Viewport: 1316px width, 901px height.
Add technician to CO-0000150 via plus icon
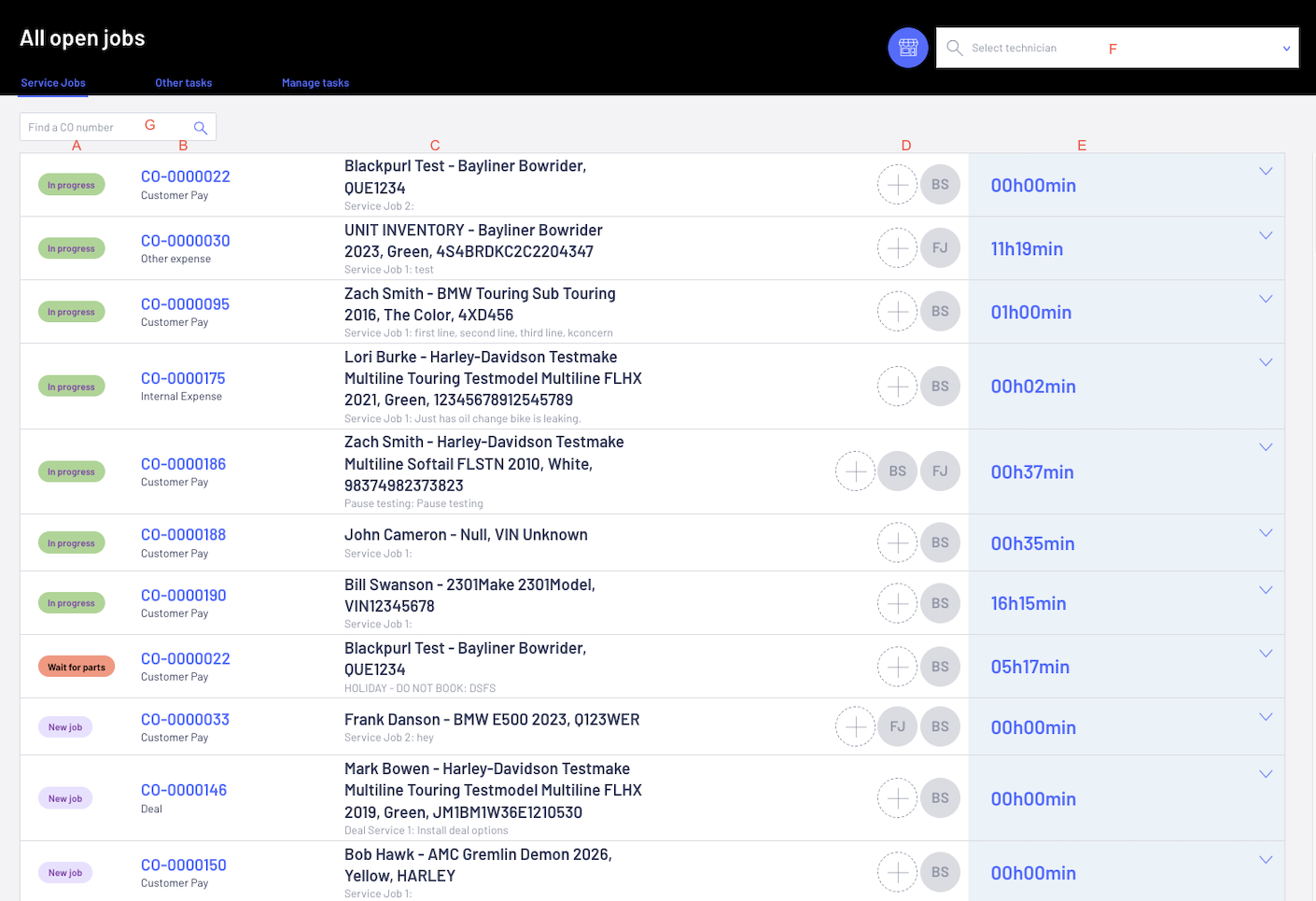897,872
